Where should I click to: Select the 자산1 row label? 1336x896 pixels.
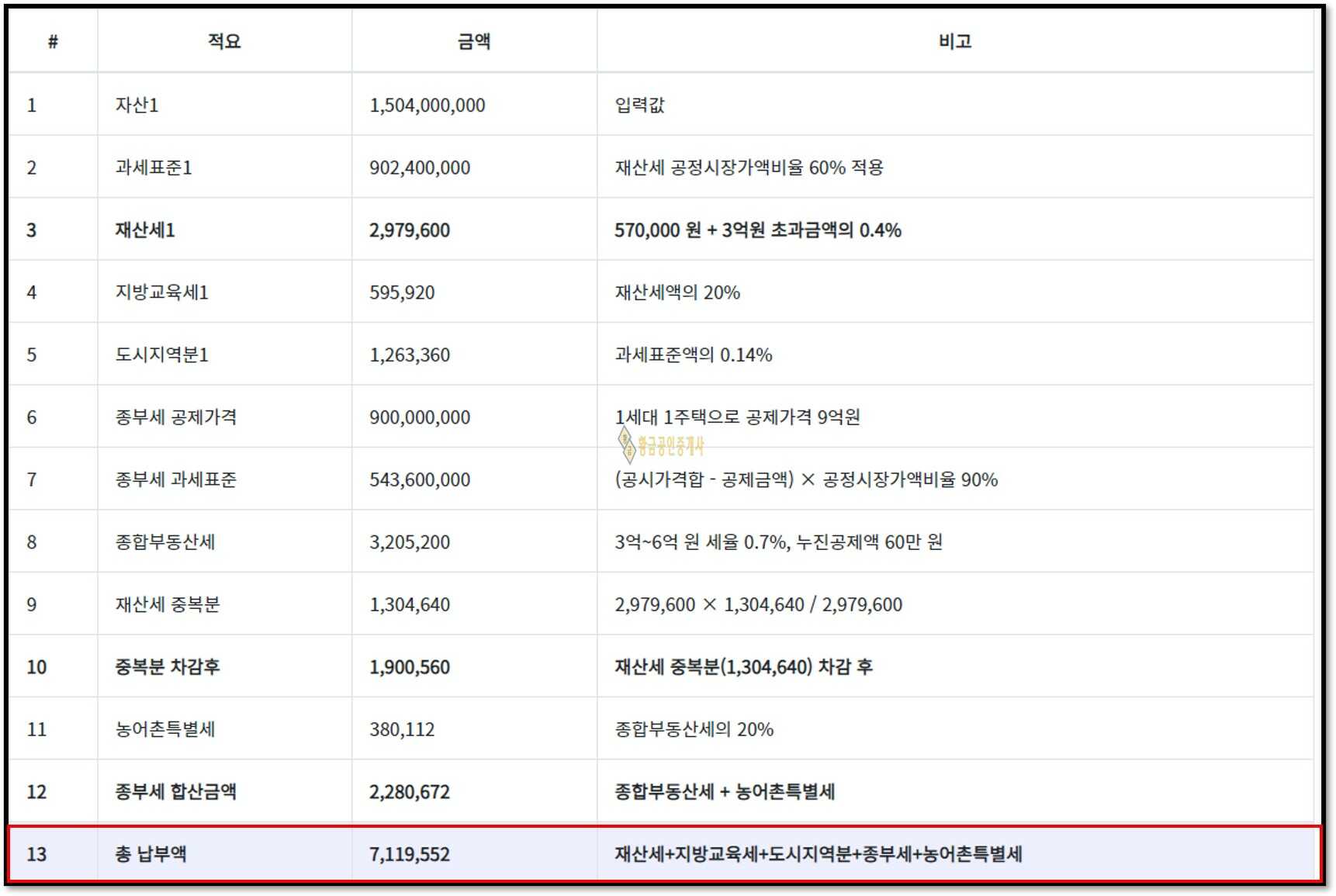[137, 105]
